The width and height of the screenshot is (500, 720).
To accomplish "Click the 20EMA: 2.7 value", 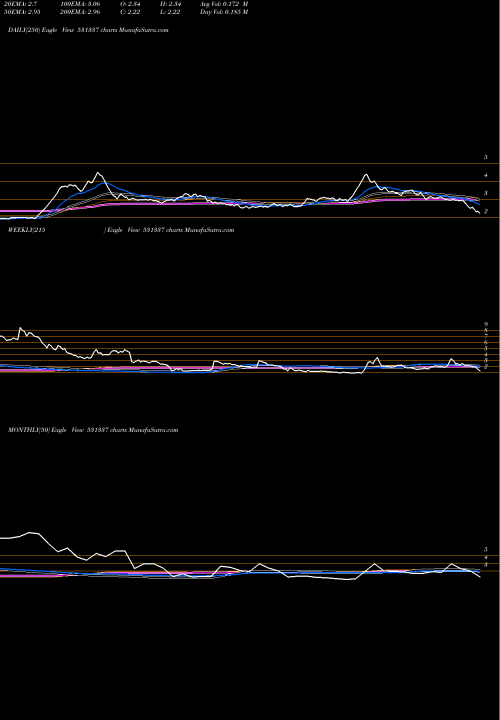I will [23, 4].
